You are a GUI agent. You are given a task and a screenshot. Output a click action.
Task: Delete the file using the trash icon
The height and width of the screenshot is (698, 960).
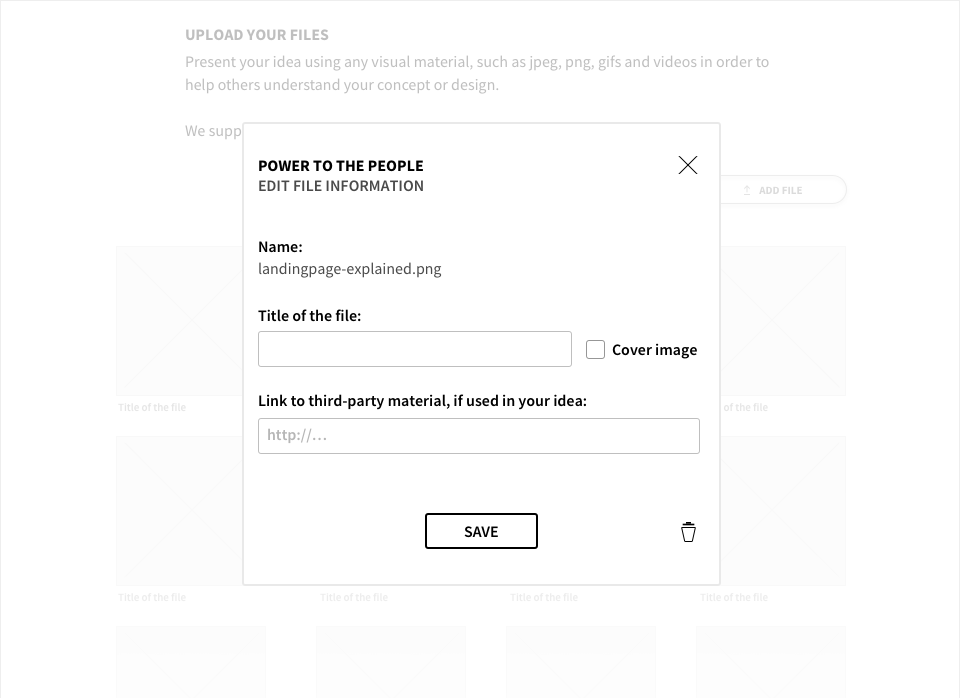click(688, 532)
